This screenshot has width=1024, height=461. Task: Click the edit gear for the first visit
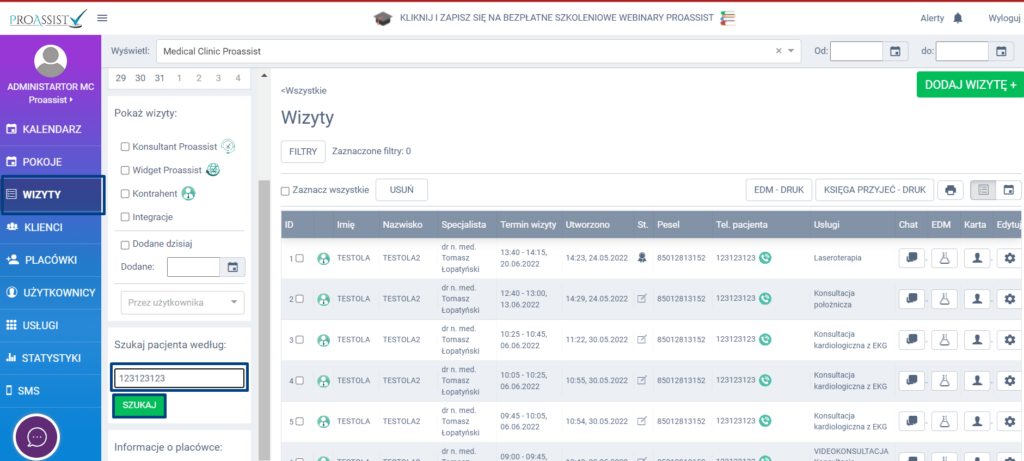pyautogui.click(x=1009, y=257)
